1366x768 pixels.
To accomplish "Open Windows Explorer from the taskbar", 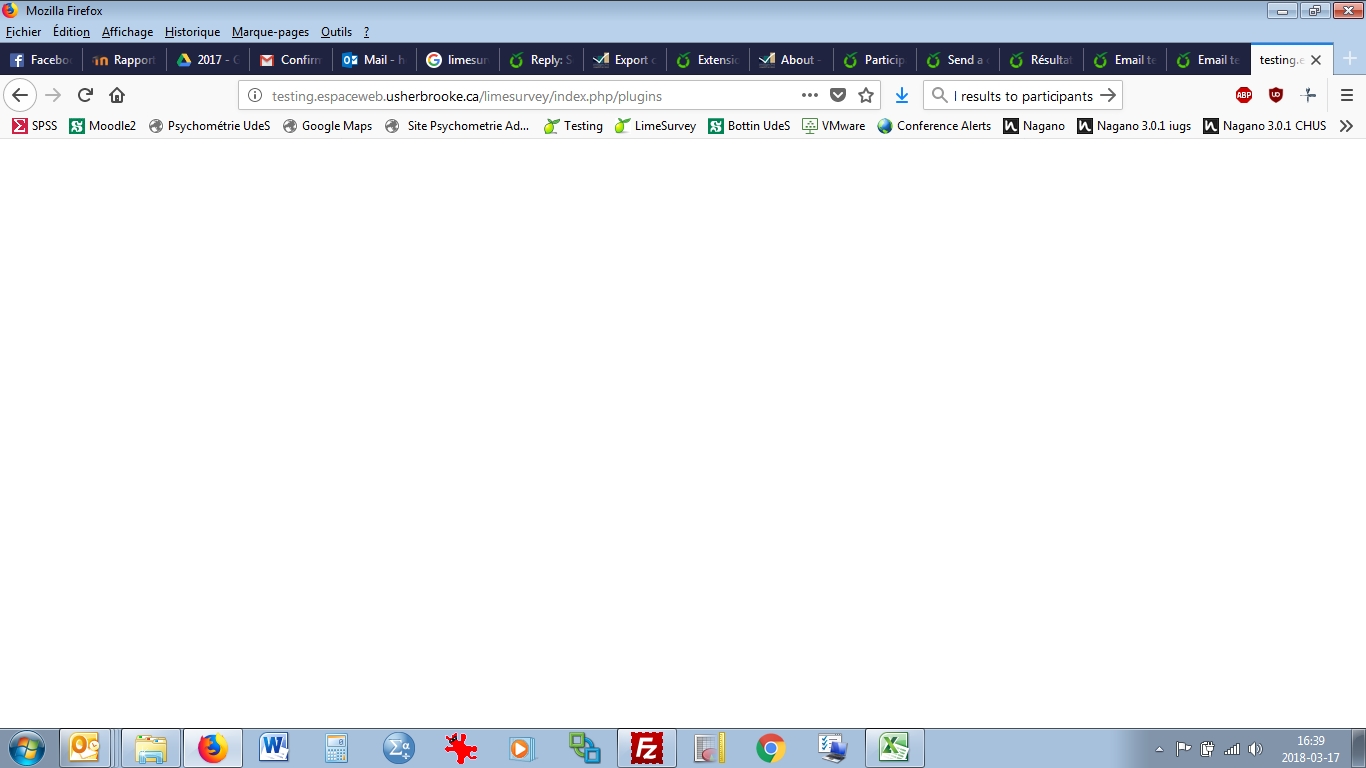I will (x=151, y=748).
